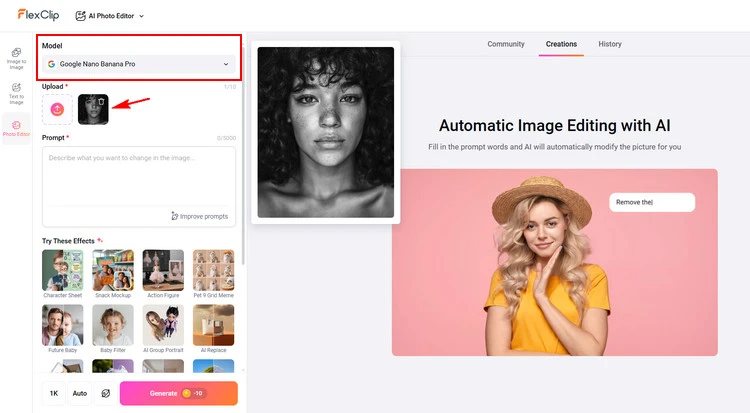Viewport: 750px width, 413px height.
Task: Delete the uploaded photo with trash icon
Action: point(101,101)
